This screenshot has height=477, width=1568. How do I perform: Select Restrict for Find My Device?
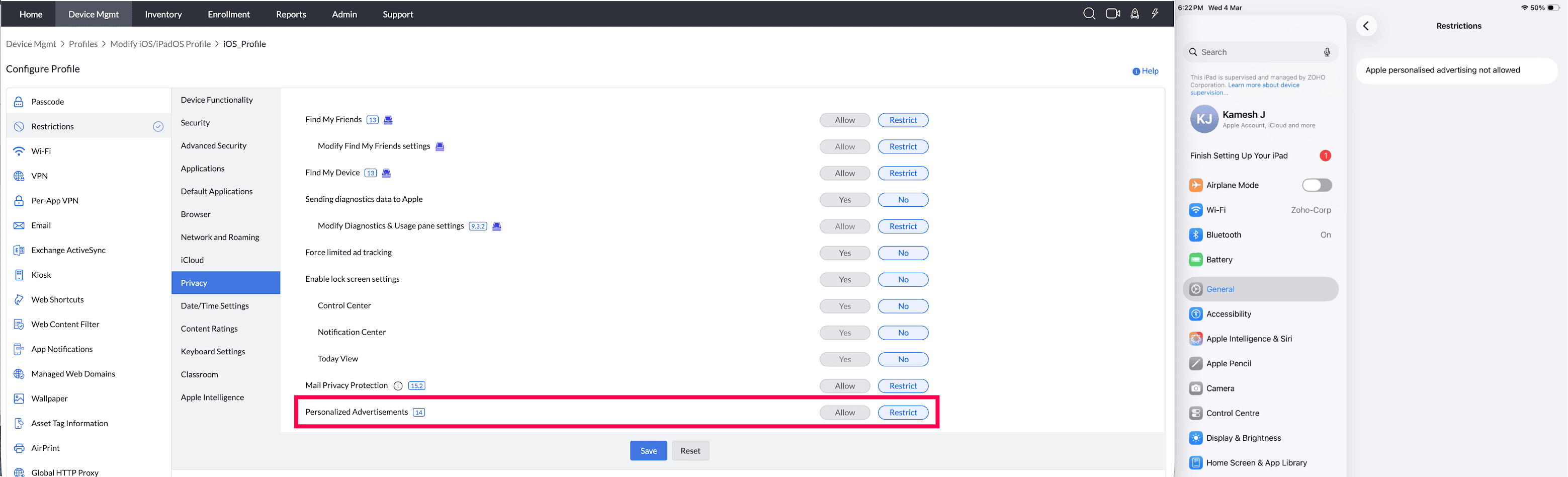click(x=903, y=173)
